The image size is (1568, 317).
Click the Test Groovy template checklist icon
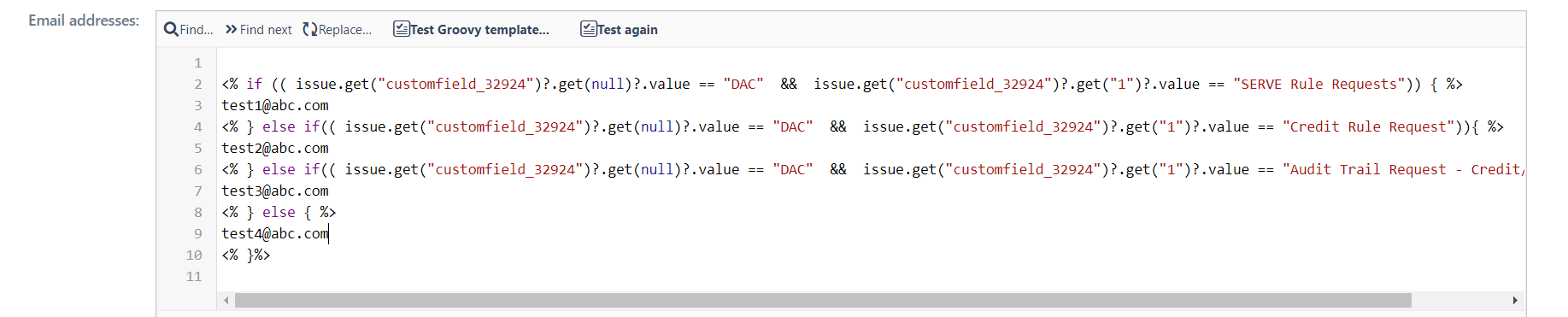(401, 30)
